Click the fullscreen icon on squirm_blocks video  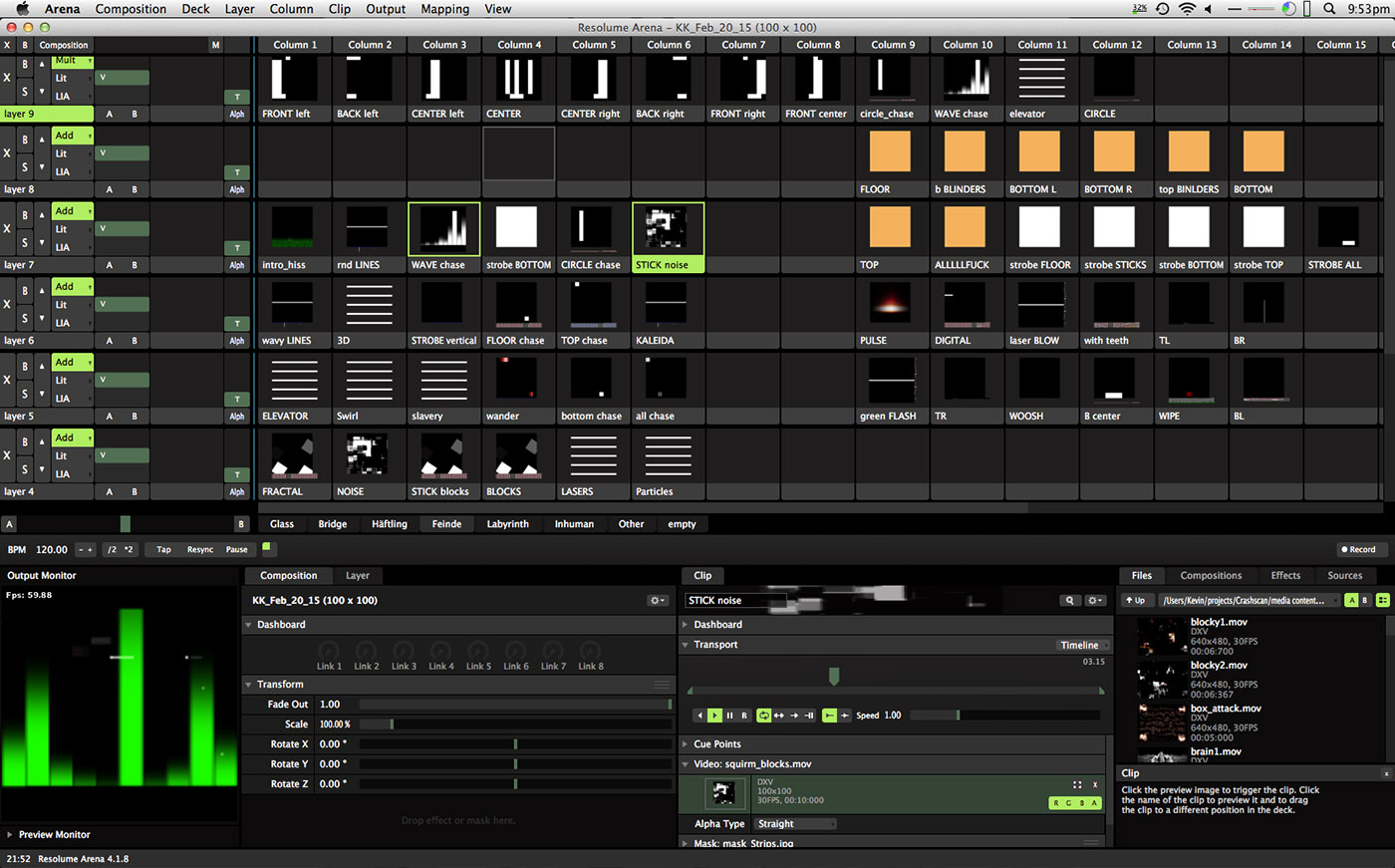tap(1077, 785)
